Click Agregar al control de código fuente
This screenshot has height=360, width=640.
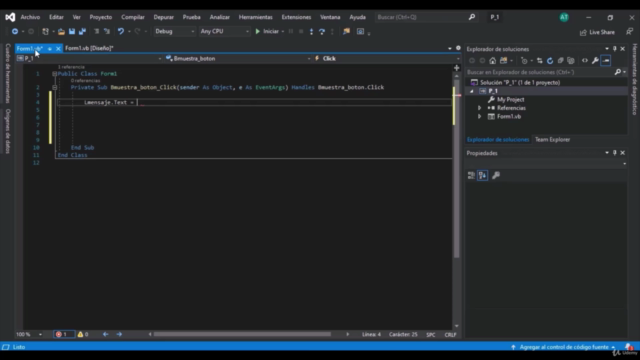point(563,347)
